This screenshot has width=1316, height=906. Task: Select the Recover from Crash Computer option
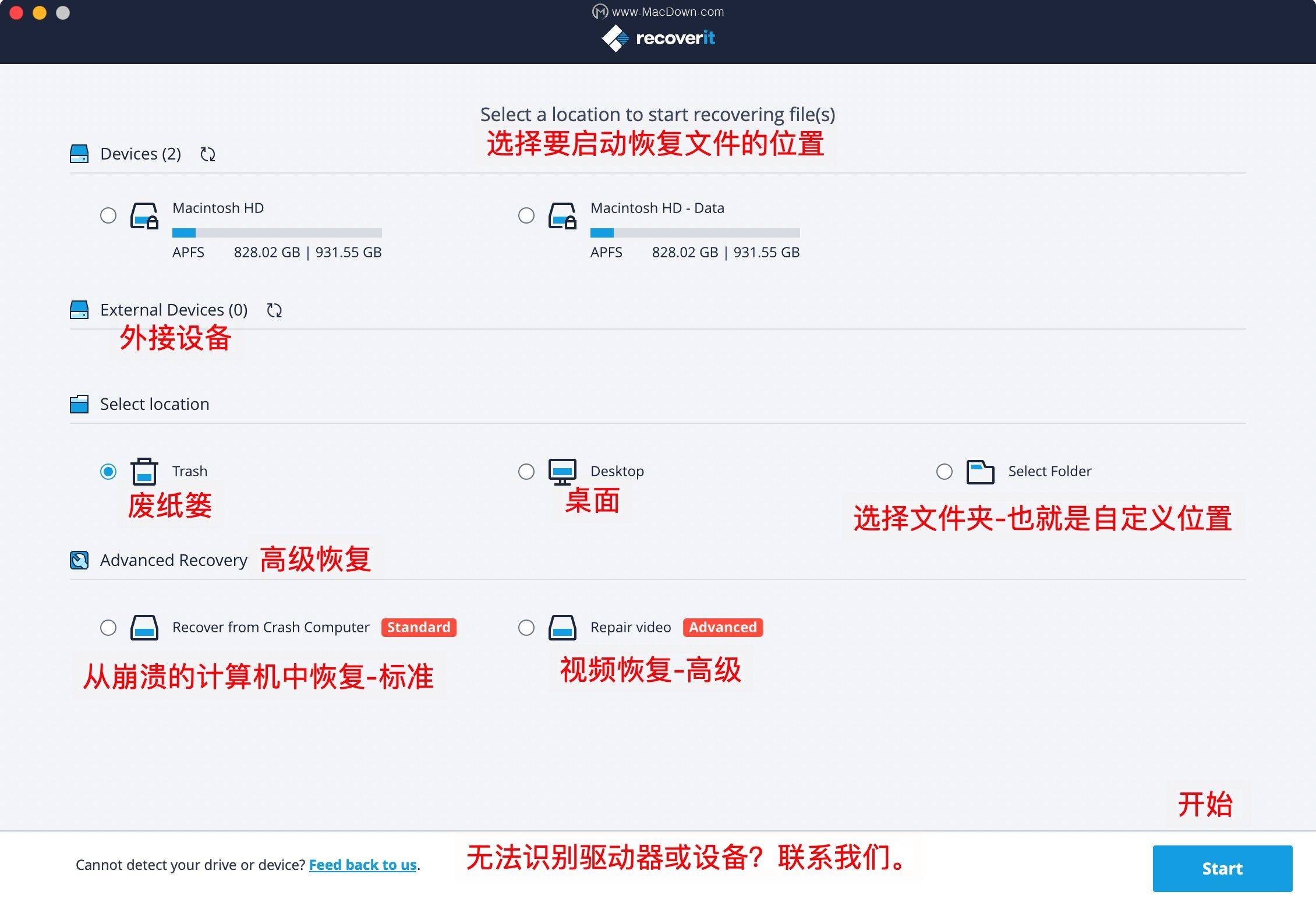click(x=108, y=628)
